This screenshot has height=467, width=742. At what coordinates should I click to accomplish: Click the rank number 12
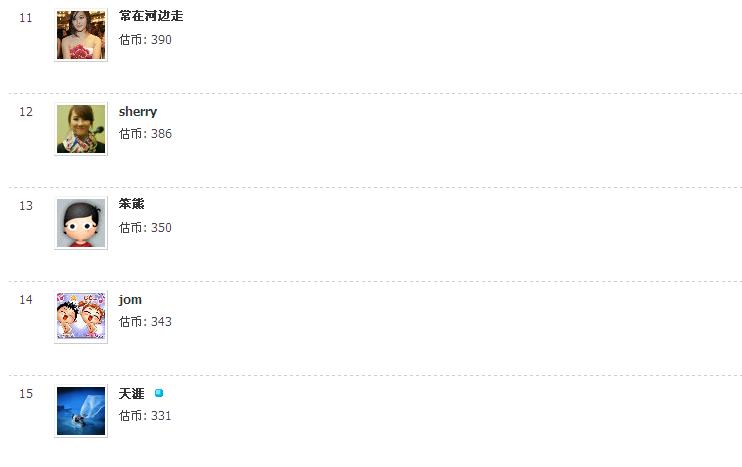point(26,111)
